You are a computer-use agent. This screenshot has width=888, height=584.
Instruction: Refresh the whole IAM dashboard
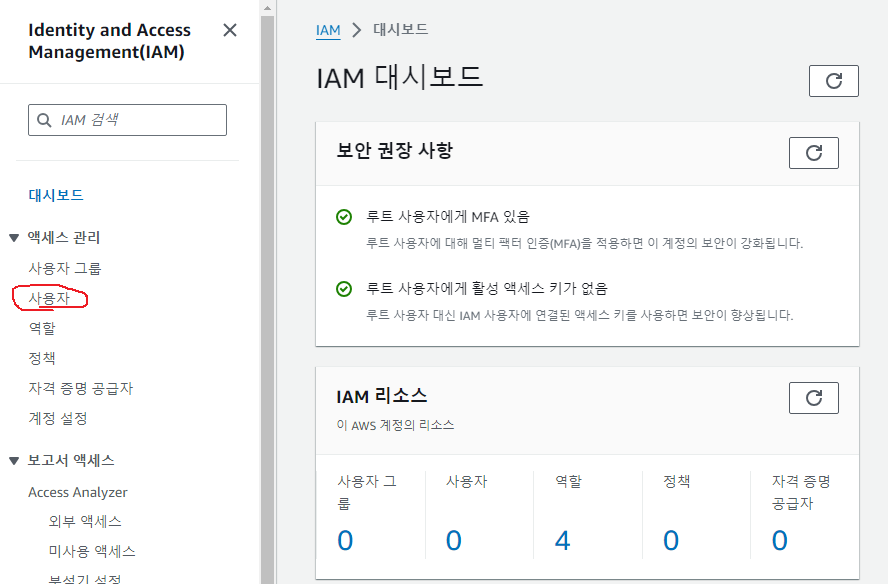tap(834, 81)
